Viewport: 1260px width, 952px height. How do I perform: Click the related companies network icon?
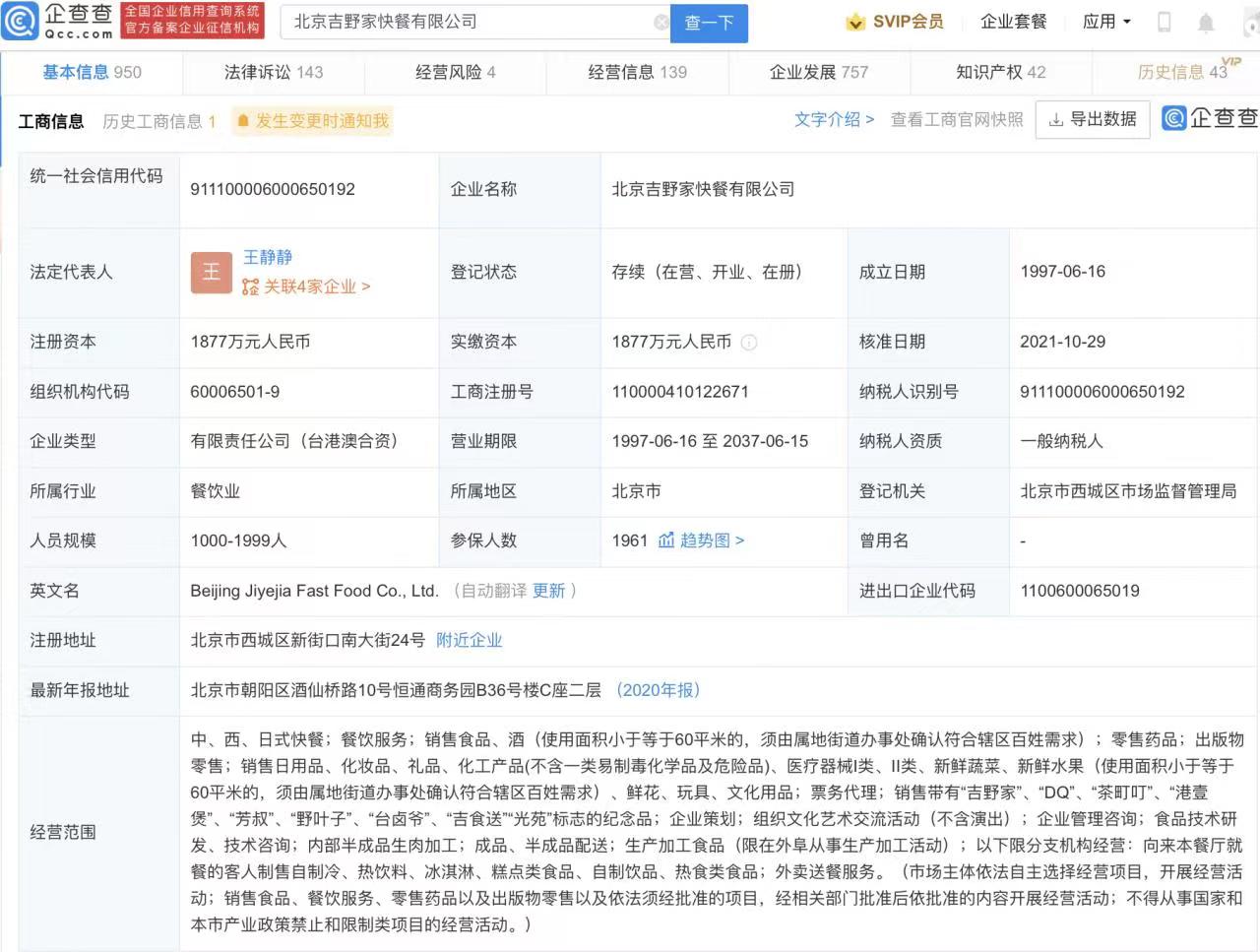pyautogui.click(x=251, y=286)
